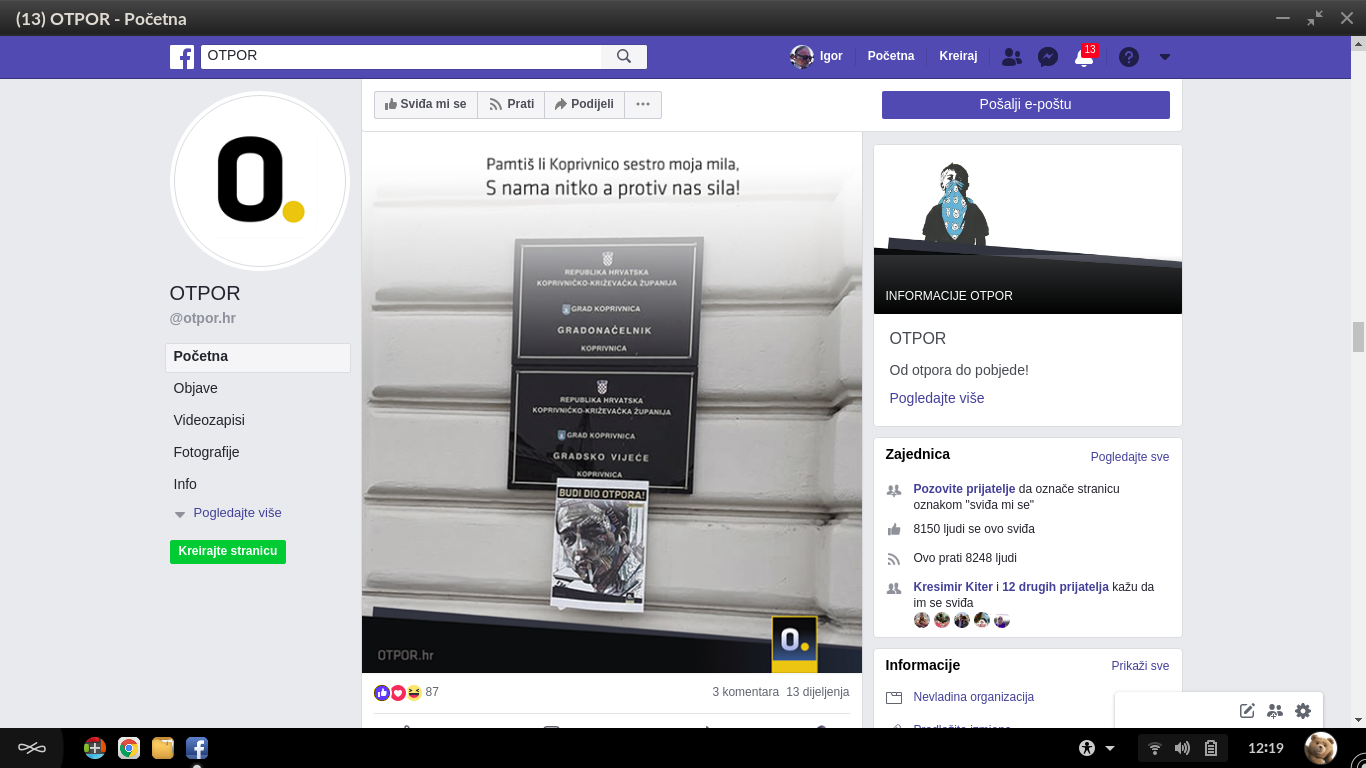Click the Pošalji e-poštu button
Image resolution: width=1366 pixels, height=768 pixels.
point(1025,105)
